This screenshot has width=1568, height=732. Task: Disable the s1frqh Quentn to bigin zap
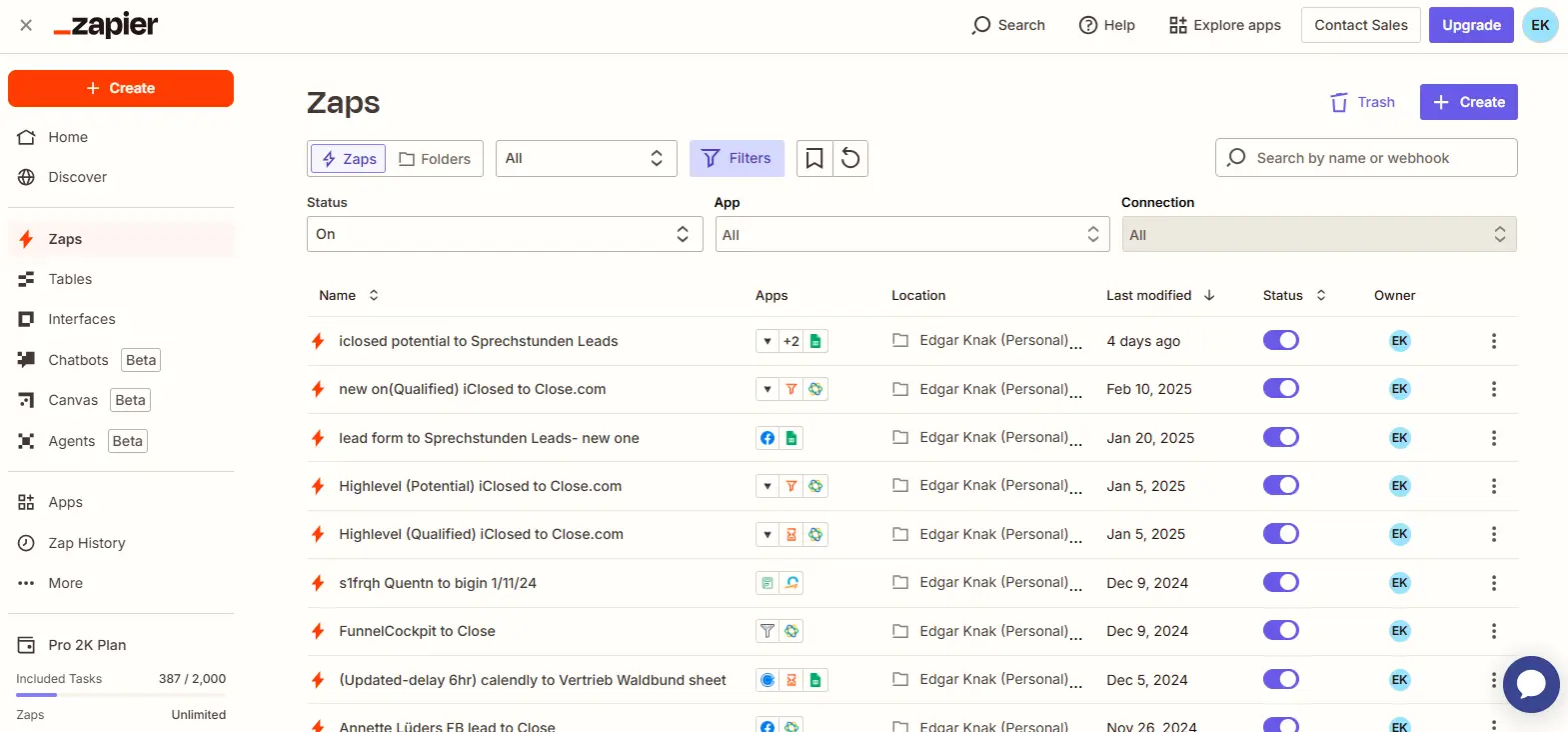(1280, 582)
